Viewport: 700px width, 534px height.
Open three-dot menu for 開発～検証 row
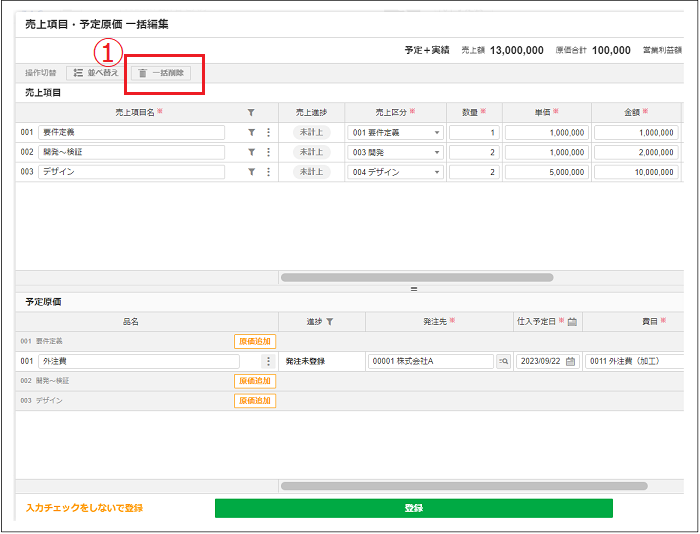(x=268, y=152)
